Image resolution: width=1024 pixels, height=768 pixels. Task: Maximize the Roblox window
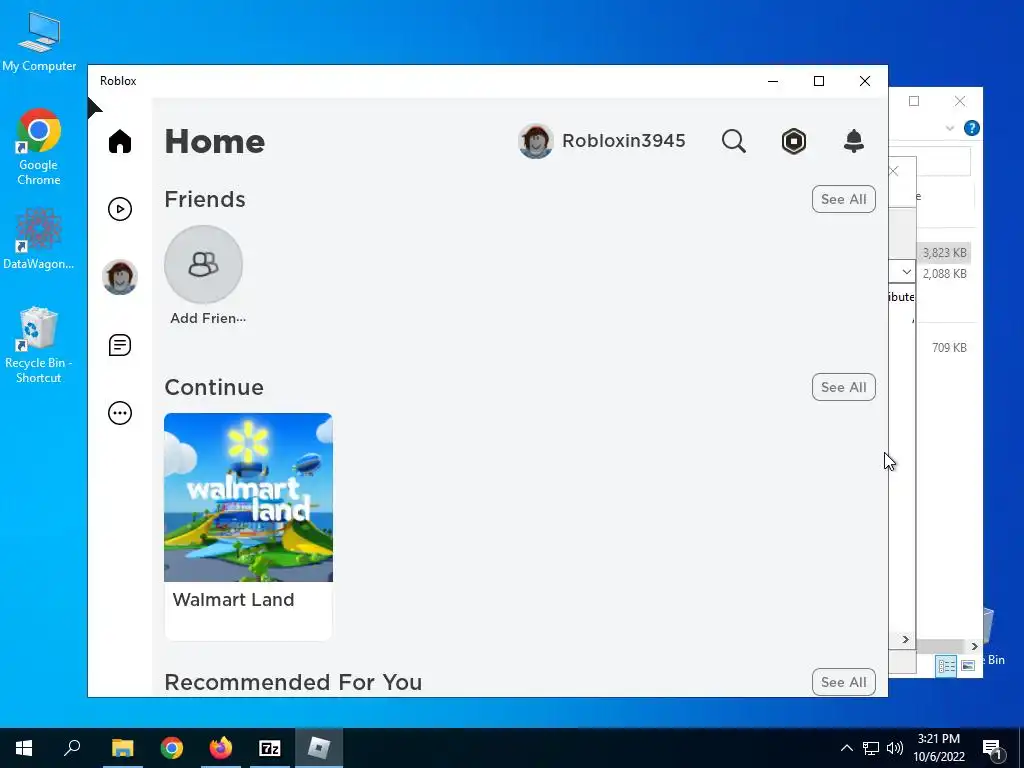point(819,81)
